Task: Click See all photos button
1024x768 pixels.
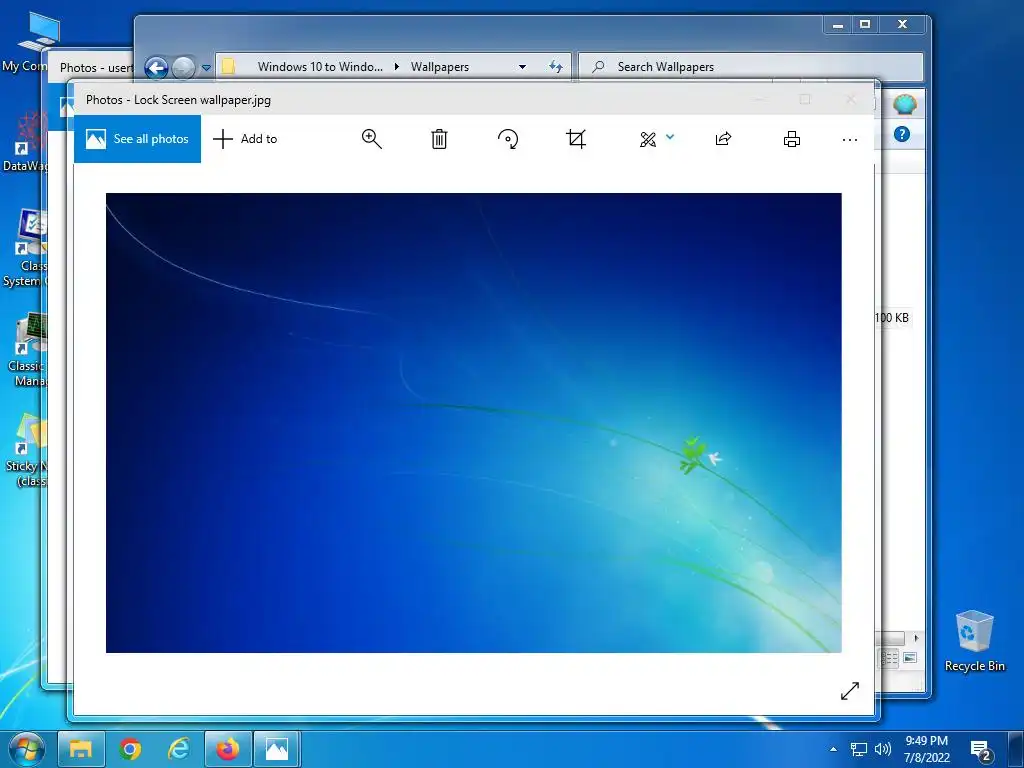Action: (x=138, y=138)
